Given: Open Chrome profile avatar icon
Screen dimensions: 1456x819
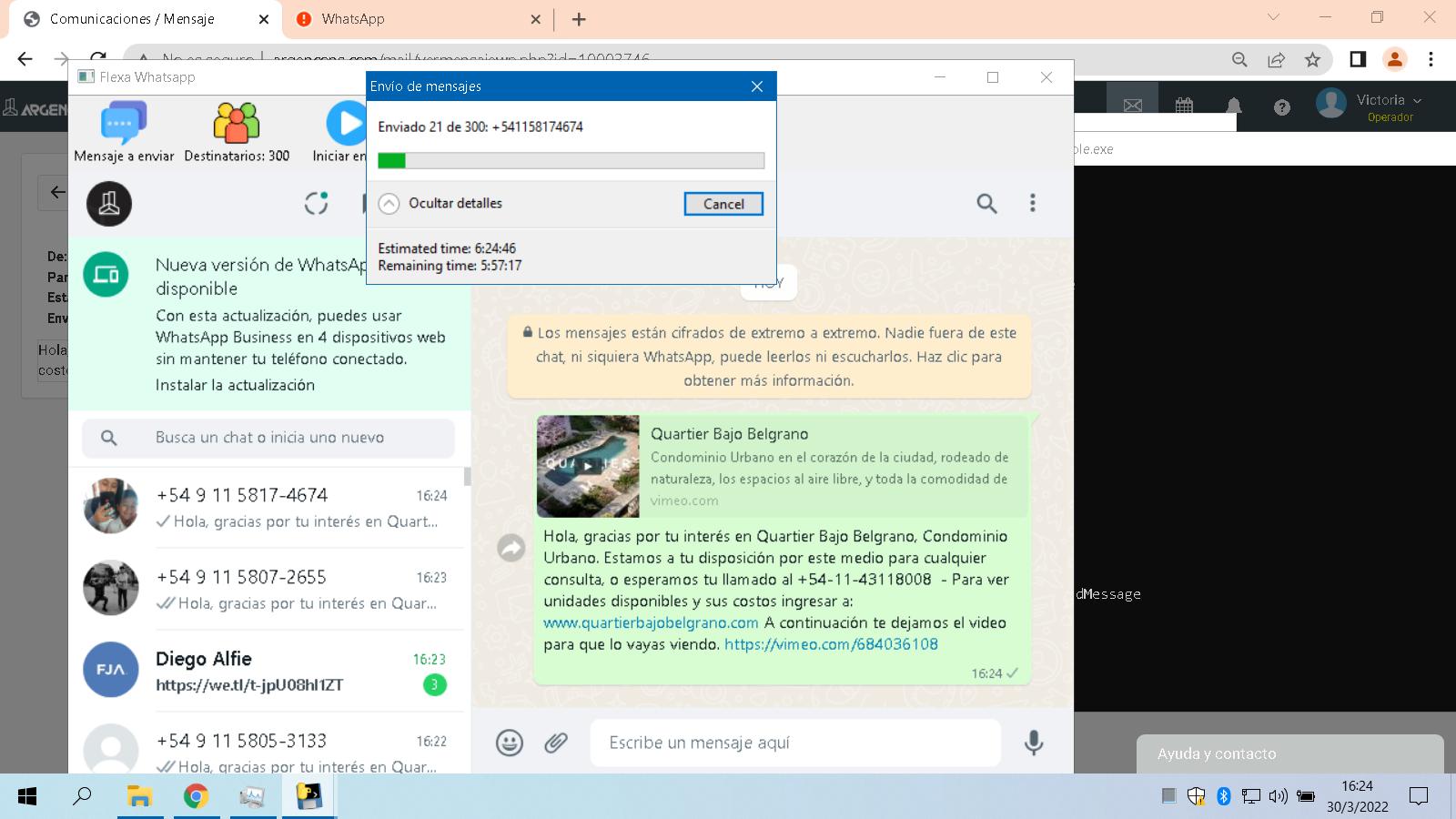Looking at the screenshot, I should click(x=1394, y=59).
